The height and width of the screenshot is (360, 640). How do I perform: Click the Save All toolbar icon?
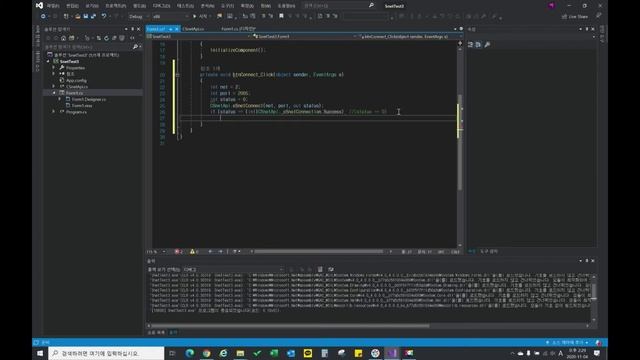tap(93, 16)
